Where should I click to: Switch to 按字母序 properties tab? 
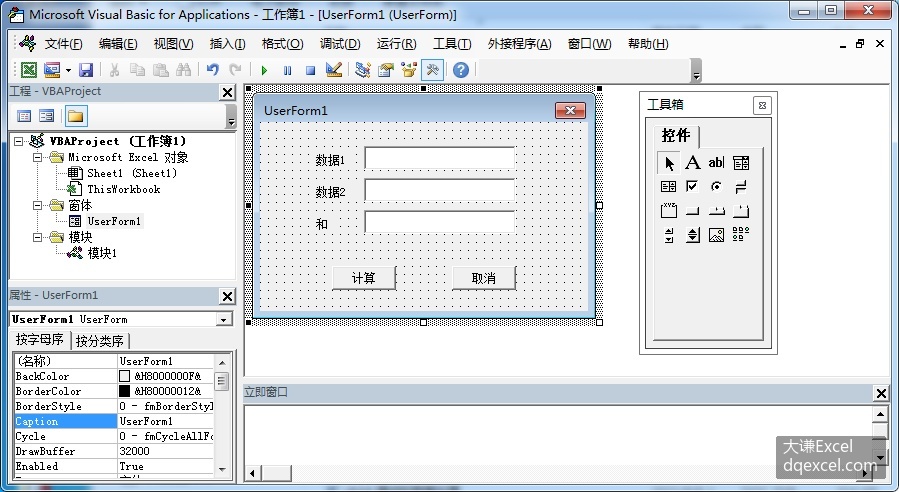click(40, 339)
